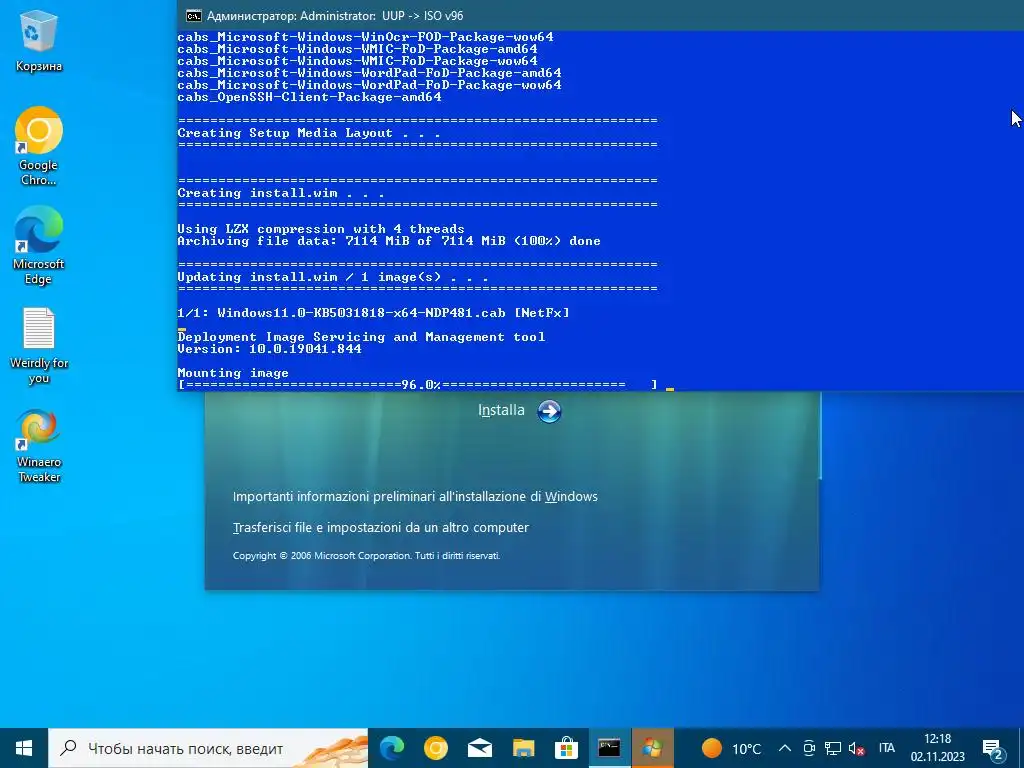Open the Mail app from the taskbar

click(479, 748)
